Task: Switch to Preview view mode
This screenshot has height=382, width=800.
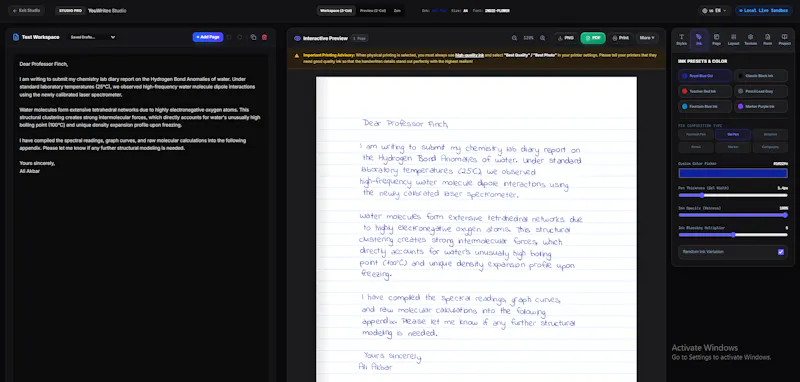Action: pyautogui.click(x=372, y=10)
